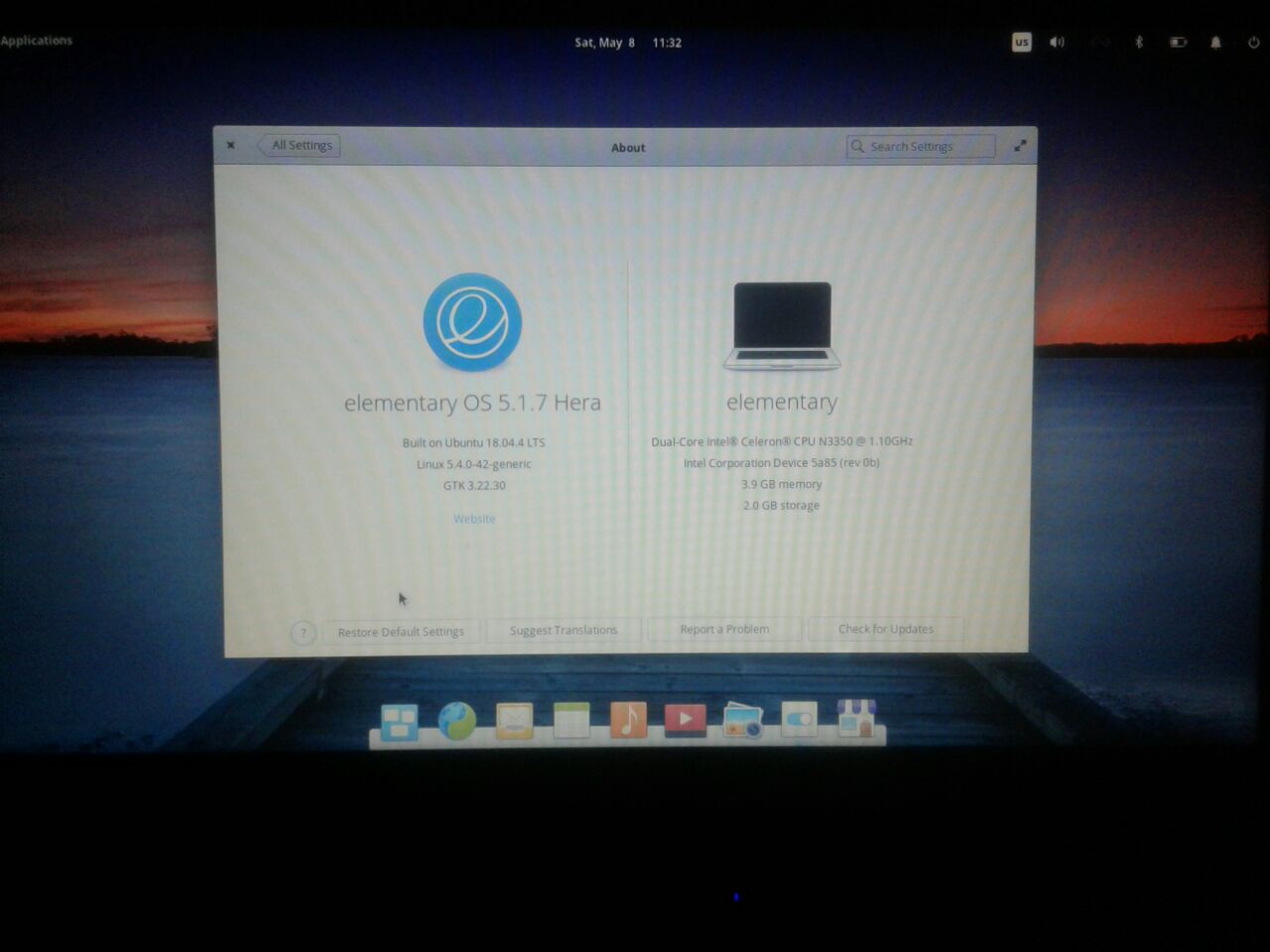Open the Calendar app in dock
This screenshot has width=1270, height=952.
tap(571, 720)
